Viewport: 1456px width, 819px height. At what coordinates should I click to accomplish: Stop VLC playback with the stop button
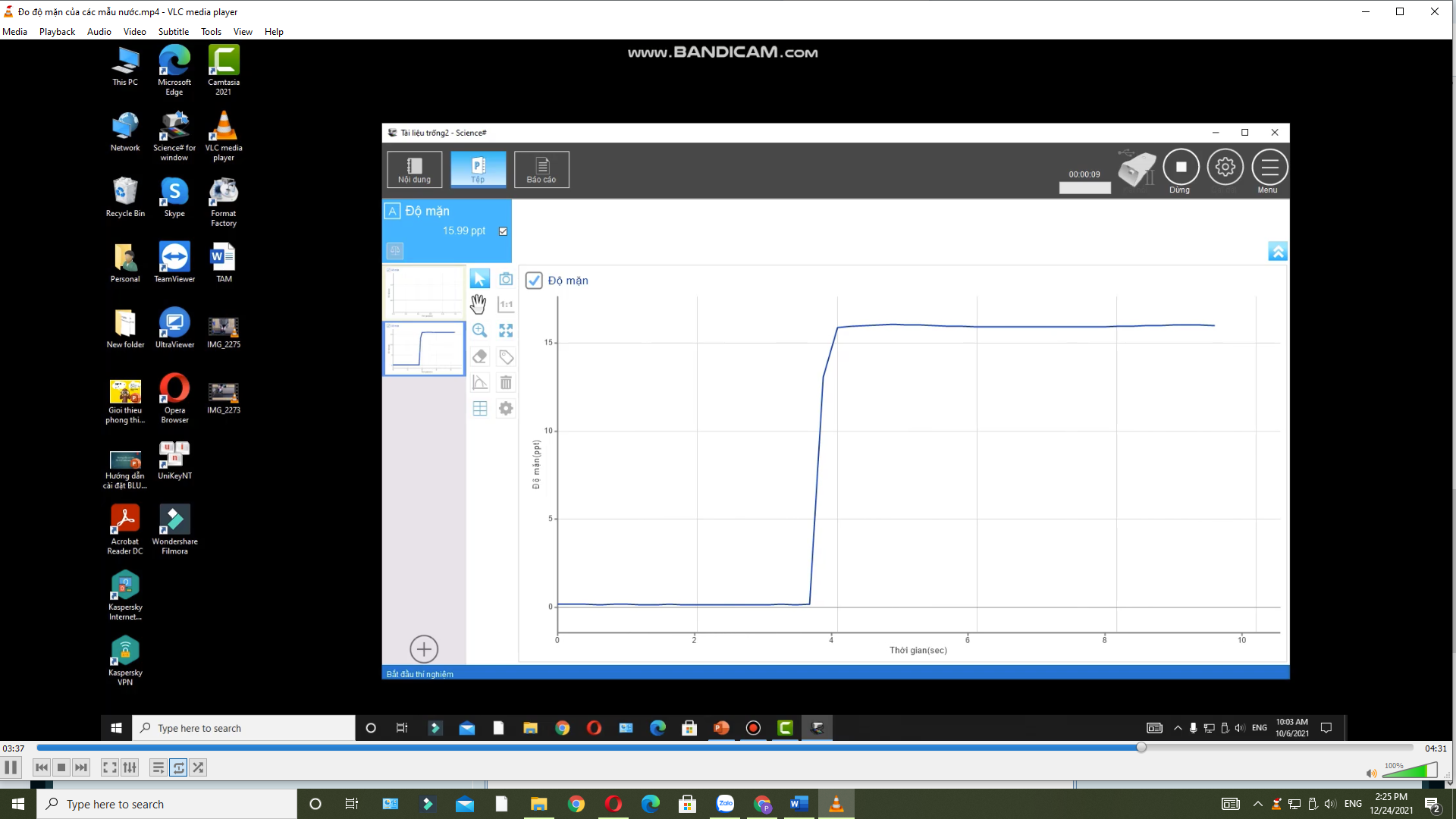61,767
